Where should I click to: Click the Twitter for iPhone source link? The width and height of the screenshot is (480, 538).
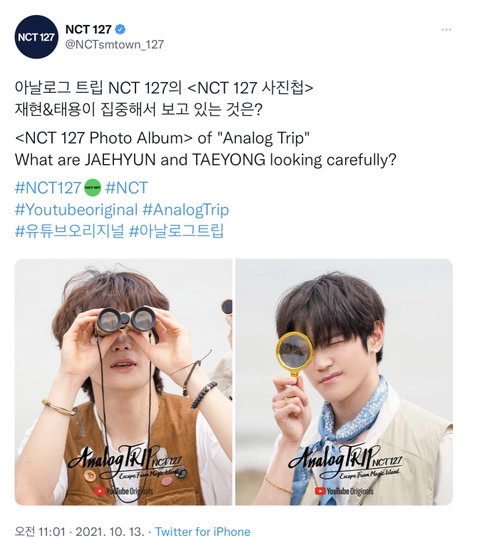coord(203,531)
